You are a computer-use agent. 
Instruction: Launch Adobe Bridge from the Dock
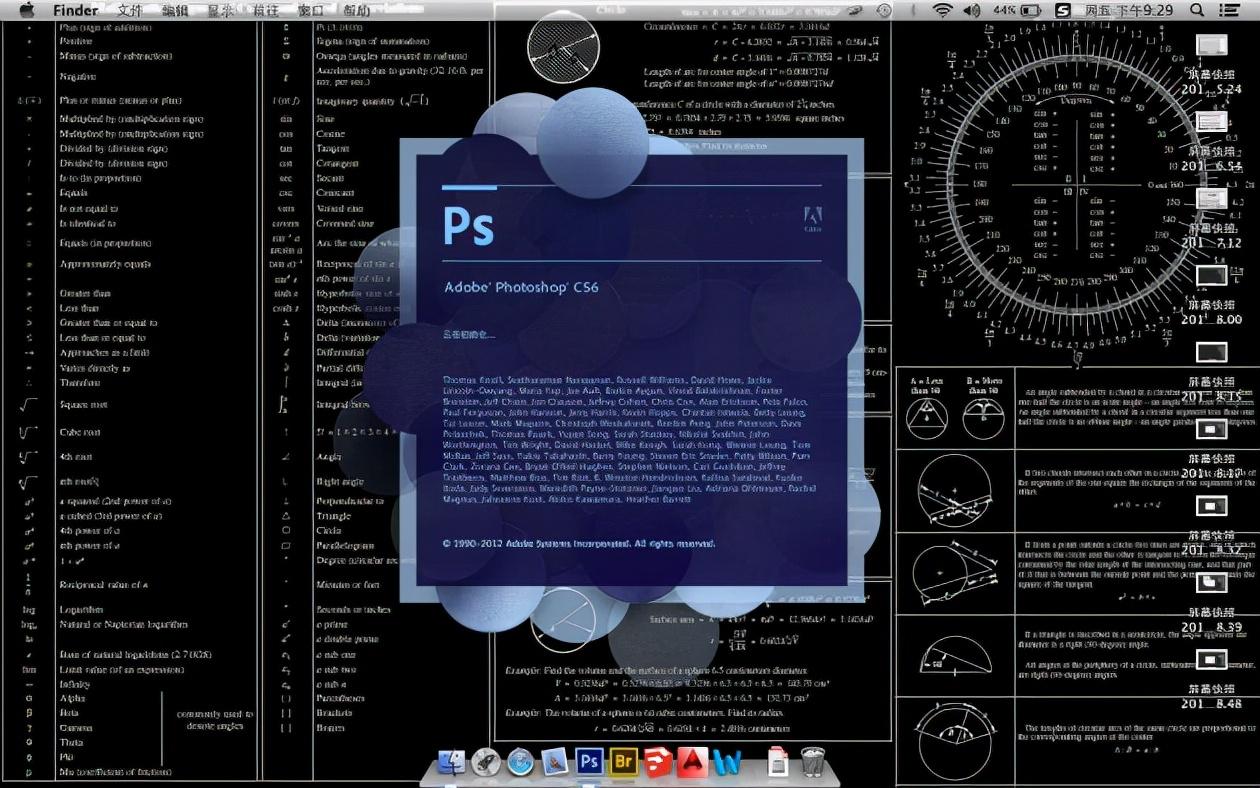[624, 762]
